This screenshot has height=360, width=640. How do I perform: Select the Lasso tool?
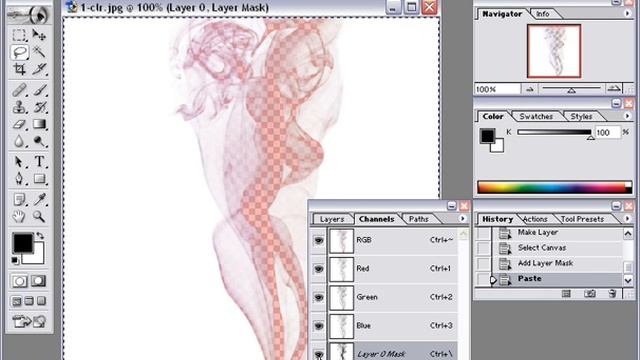pos(19,52)
